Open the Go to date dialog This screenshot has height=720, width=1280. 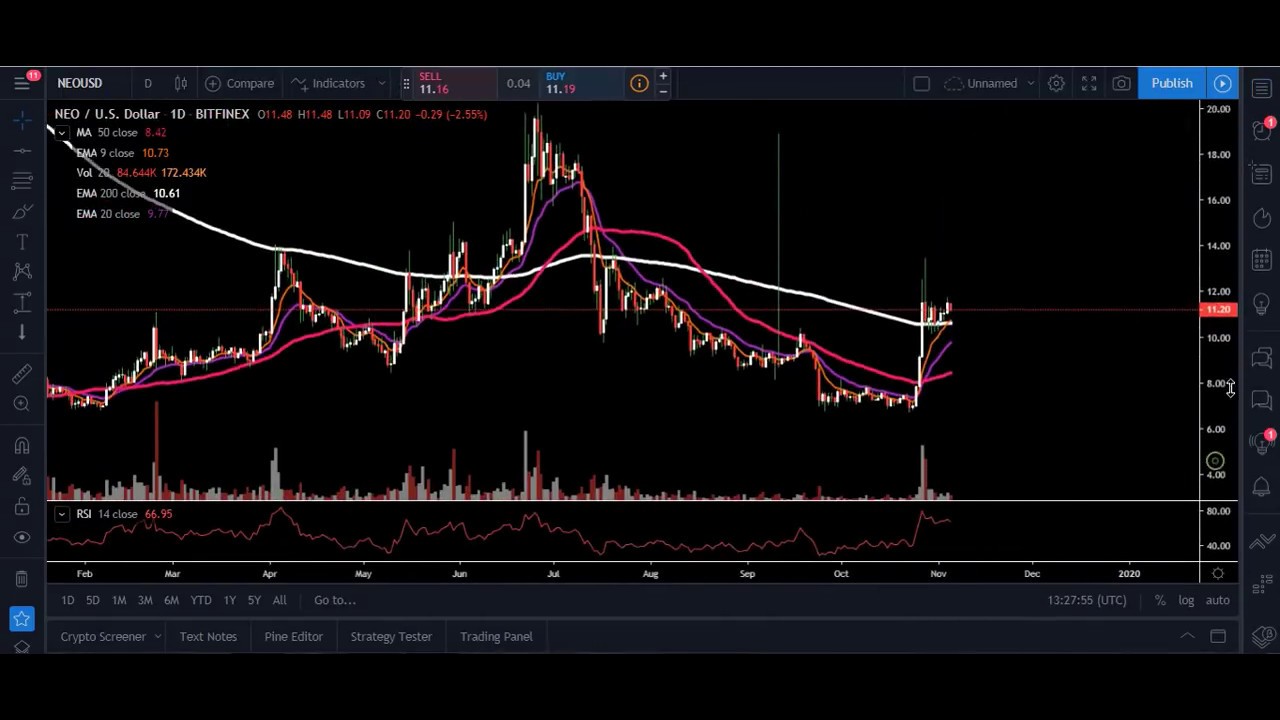pyautogui.click(x=335, y=600)
